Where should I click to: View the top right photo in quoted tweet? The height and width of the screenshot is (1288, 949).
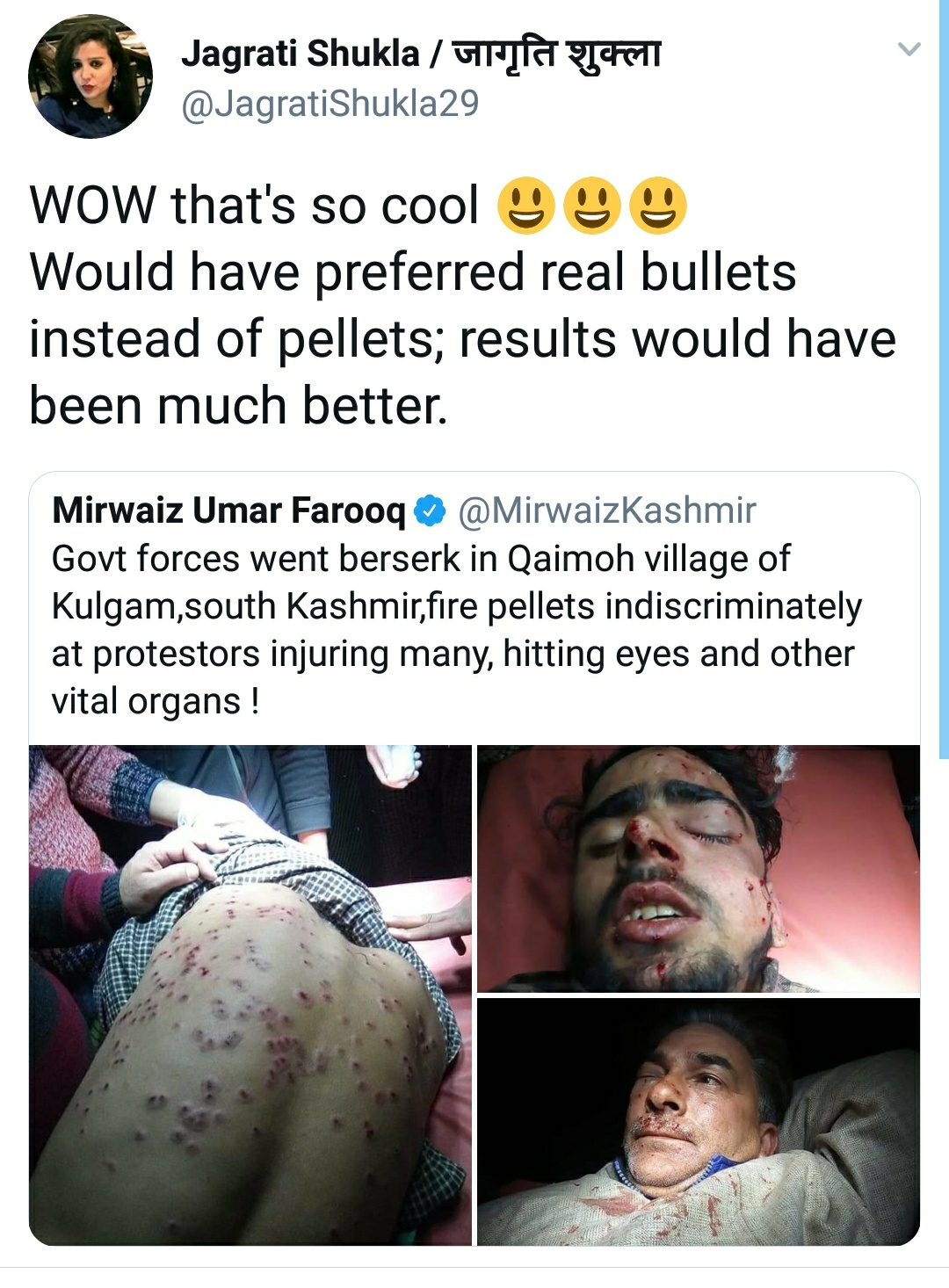coord(699,869)
